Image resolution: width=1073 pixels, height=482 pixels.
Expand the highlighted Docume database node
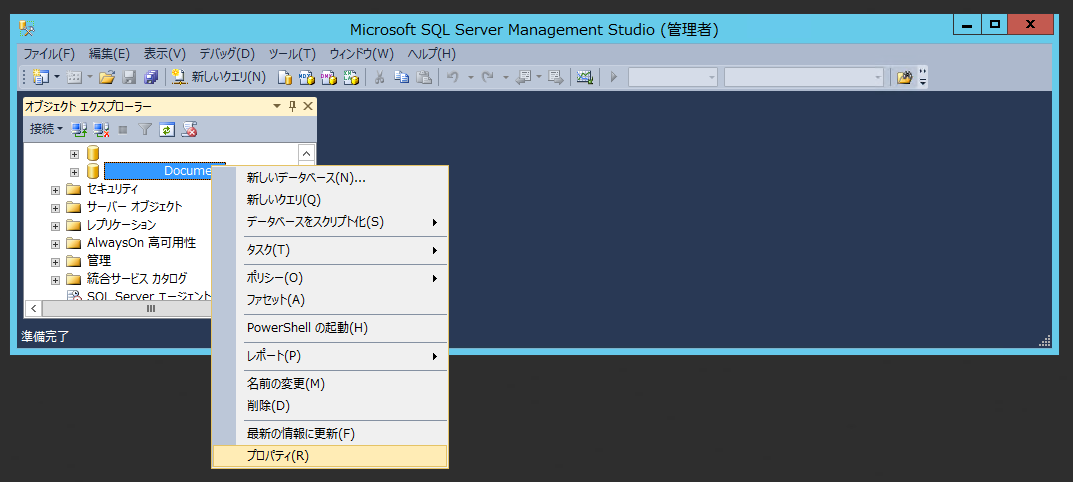(x=75, y=172)
